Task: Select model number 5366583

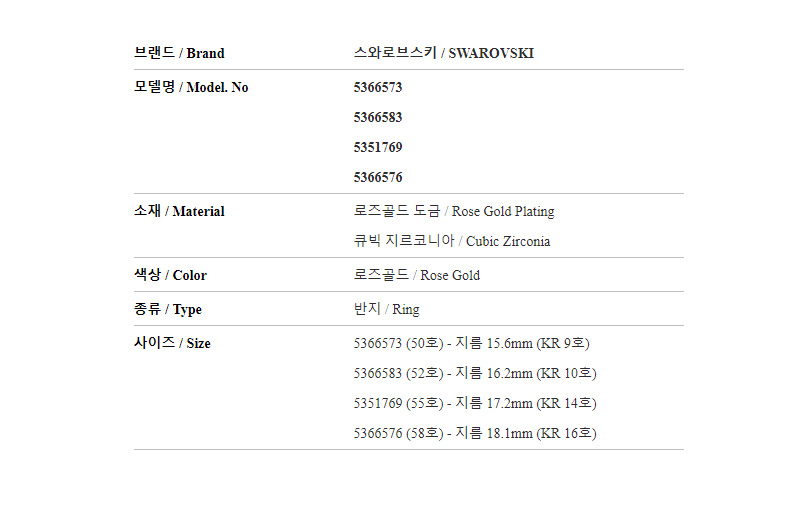Action: tap(378, 117)
